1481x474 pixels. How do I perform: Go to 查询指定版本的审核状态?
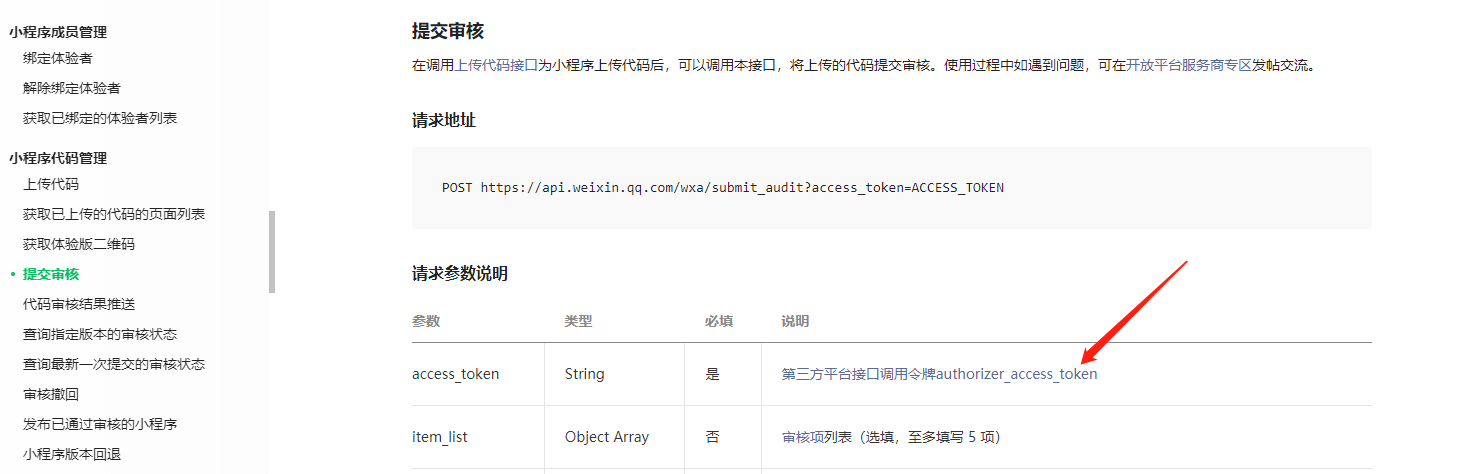100,334
